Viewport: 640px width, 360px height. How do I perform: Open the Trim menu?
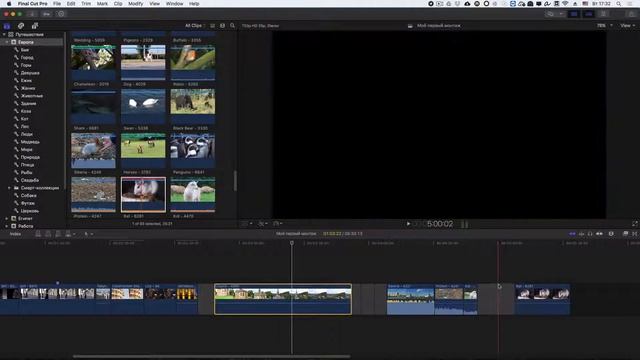pyautogui.click(x=86, y=4)
